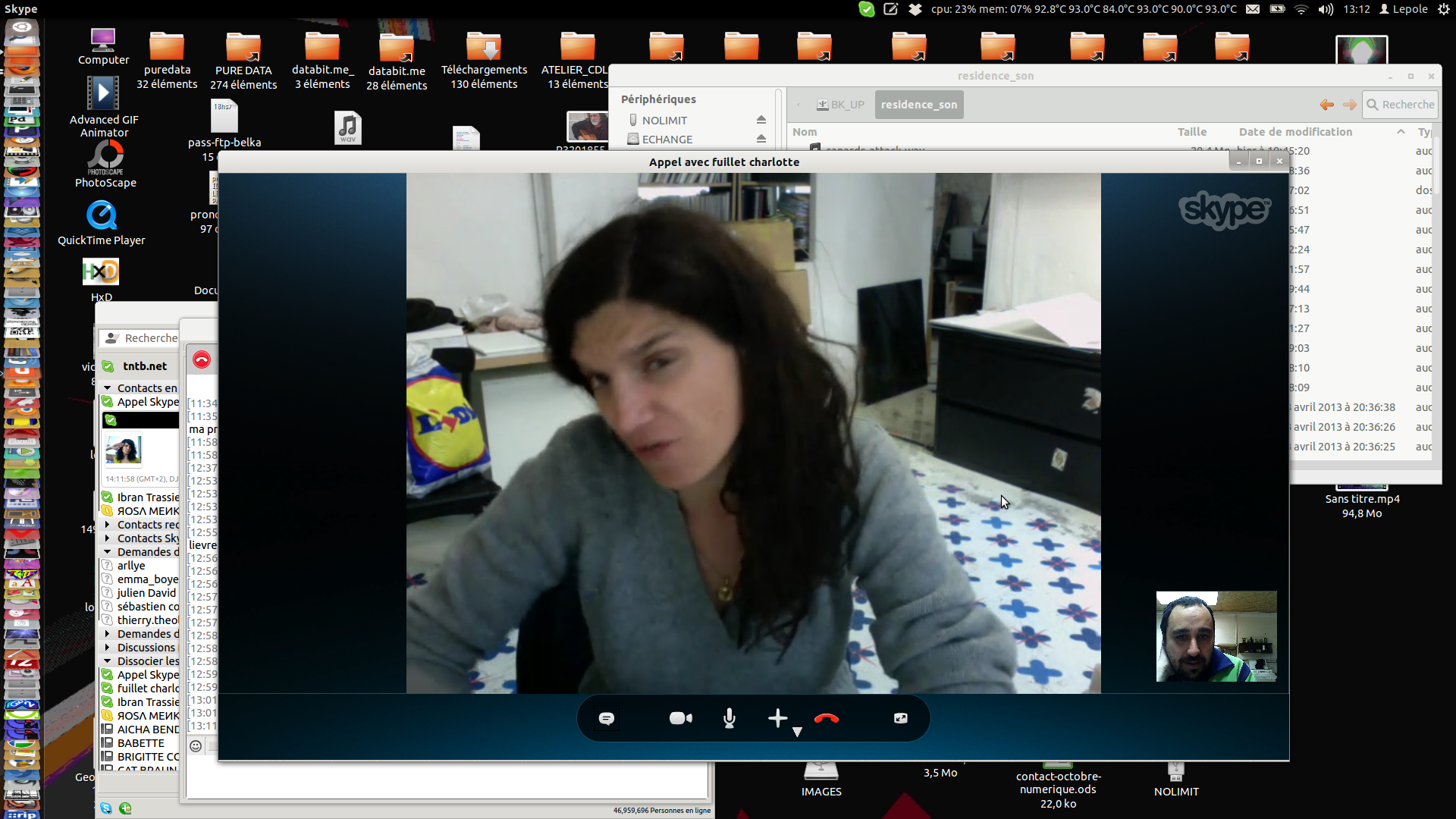This screenshot has height=819, width=1456.
Task: Mute the microphone in call bar
Action: (x=729, y=718)
